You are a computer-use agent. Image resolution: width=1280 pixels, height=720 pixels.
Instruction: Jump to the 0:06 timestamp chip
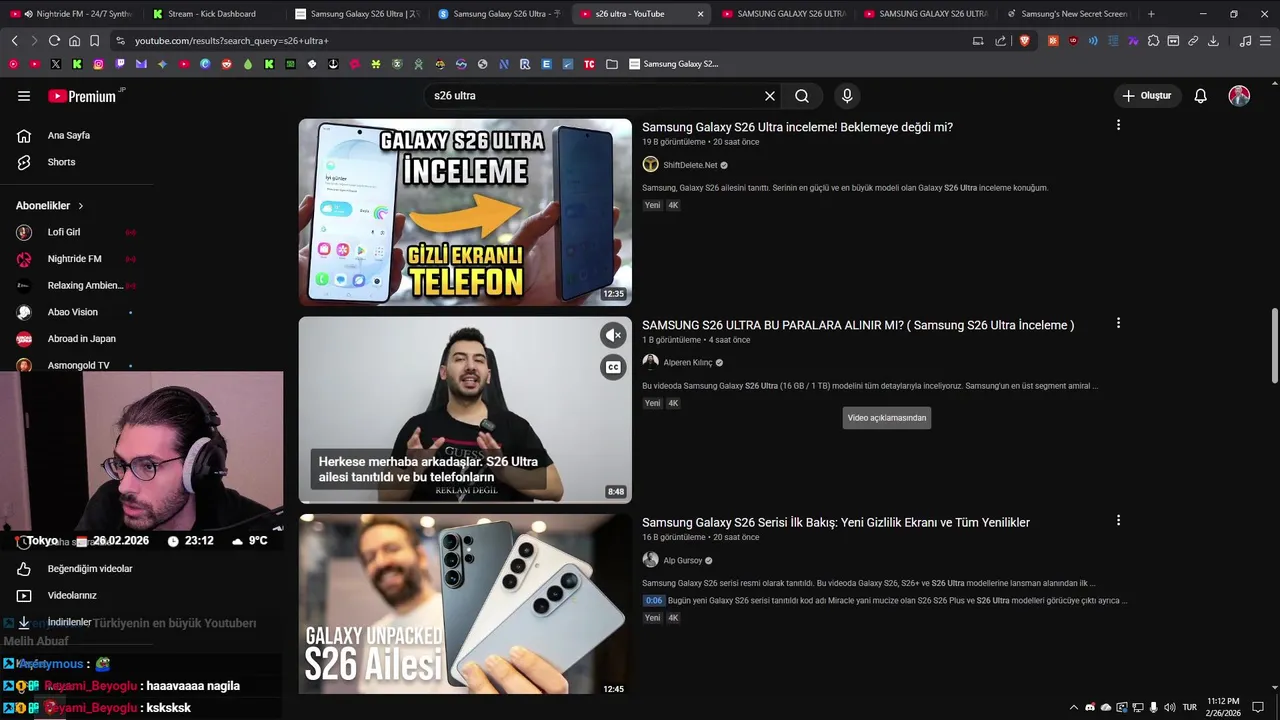(x=654, y=601)
